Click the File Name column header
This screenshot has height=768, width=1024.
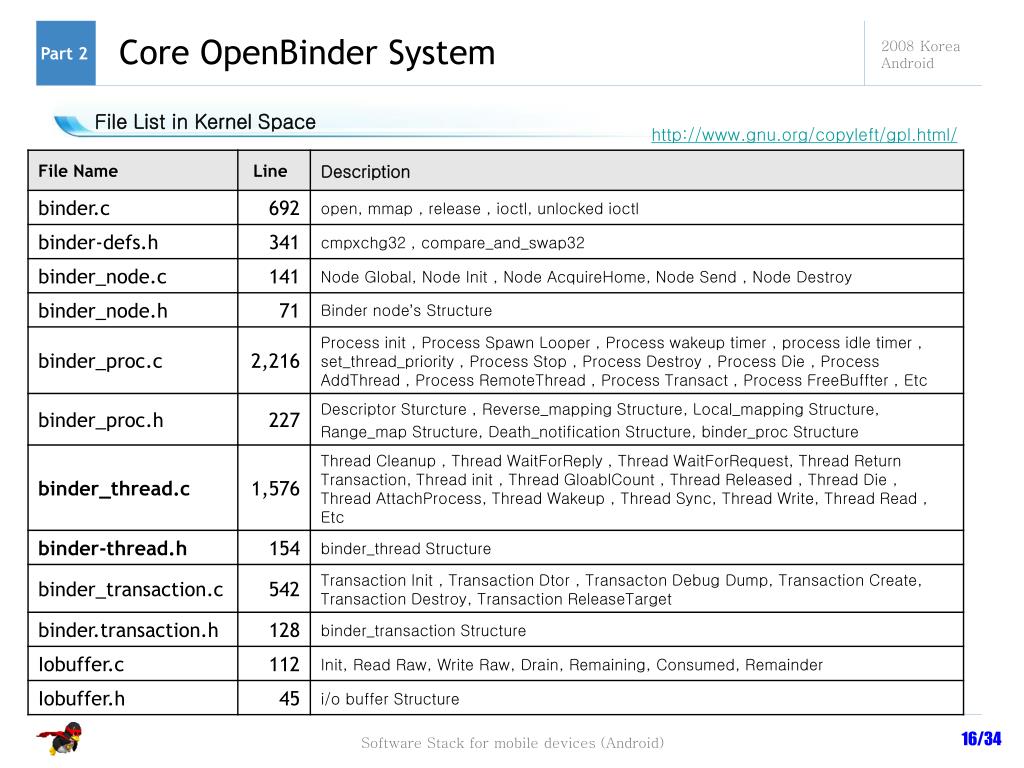pos(133,171)
